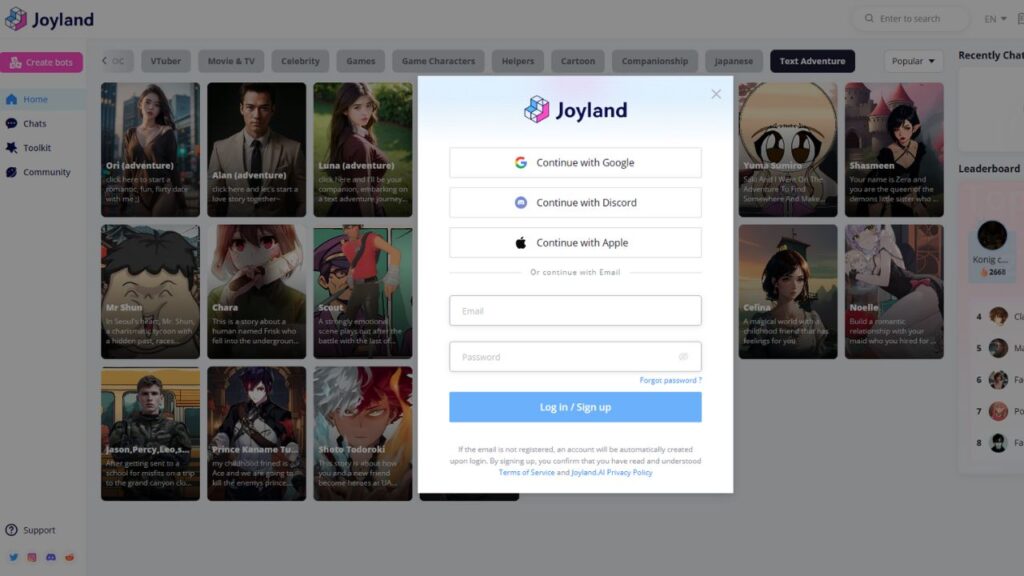Open the Twitter social icon

[x=13, y=557]
